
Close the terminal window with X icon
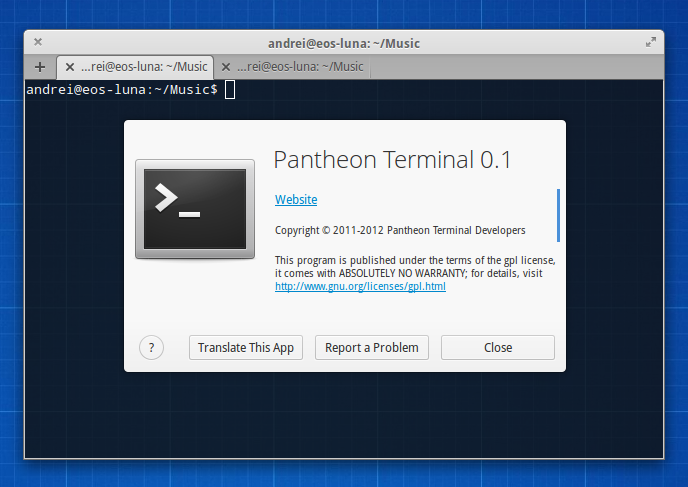[x=38, y=42]
